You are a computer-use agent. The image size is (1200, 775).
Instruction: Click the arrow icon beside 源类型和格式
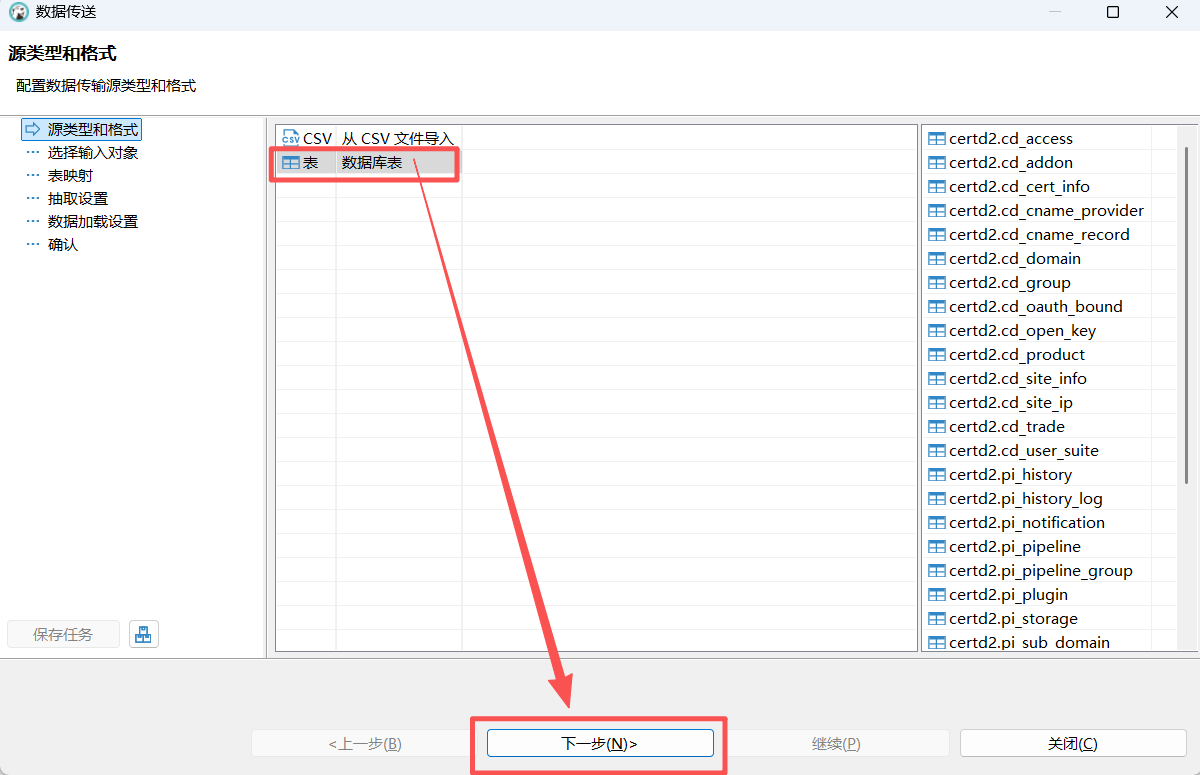pyautogui.click(x=33, y=130)
